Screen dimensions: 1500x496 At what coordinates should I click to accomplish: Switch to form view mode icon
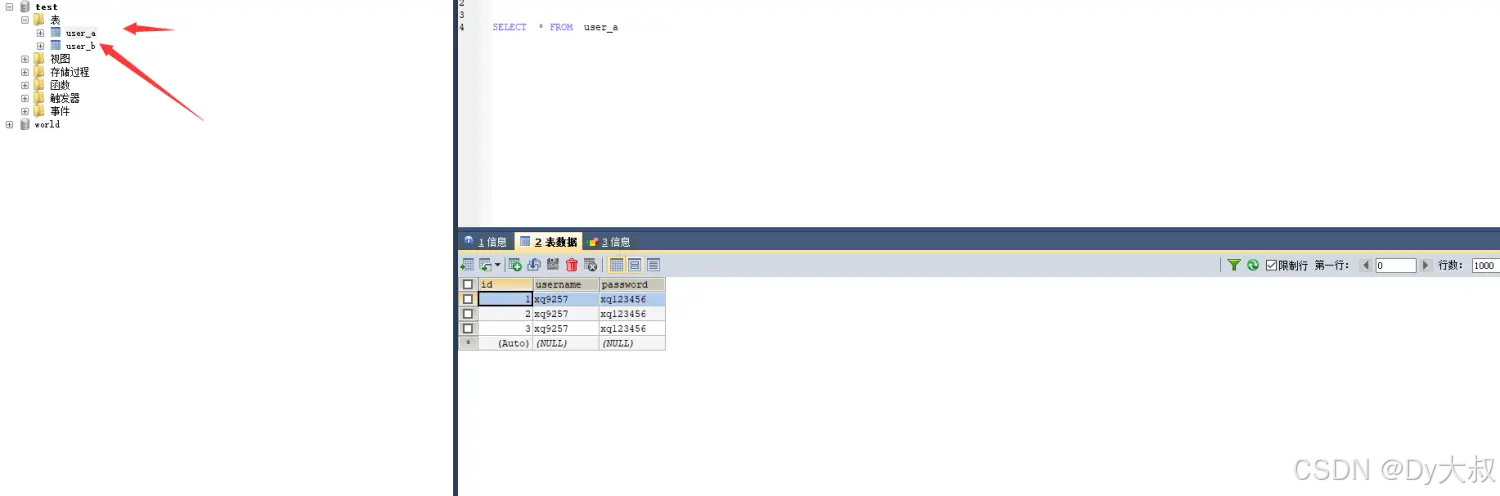[634, 265]
